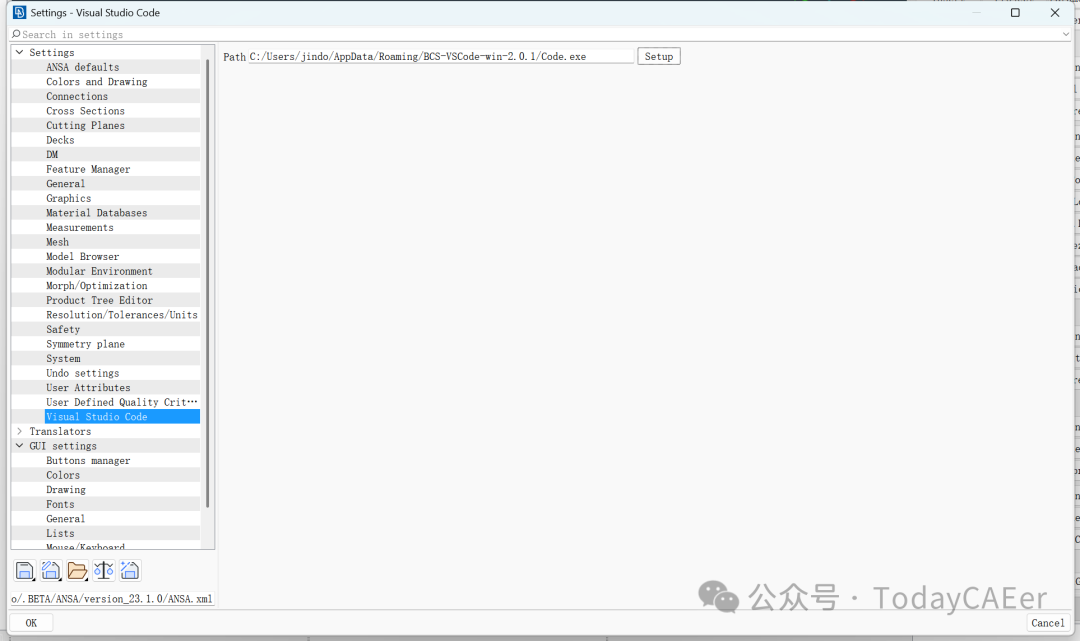1080x641 pixels.
Task: Open Model Browser settings
Action: (83, 257)
